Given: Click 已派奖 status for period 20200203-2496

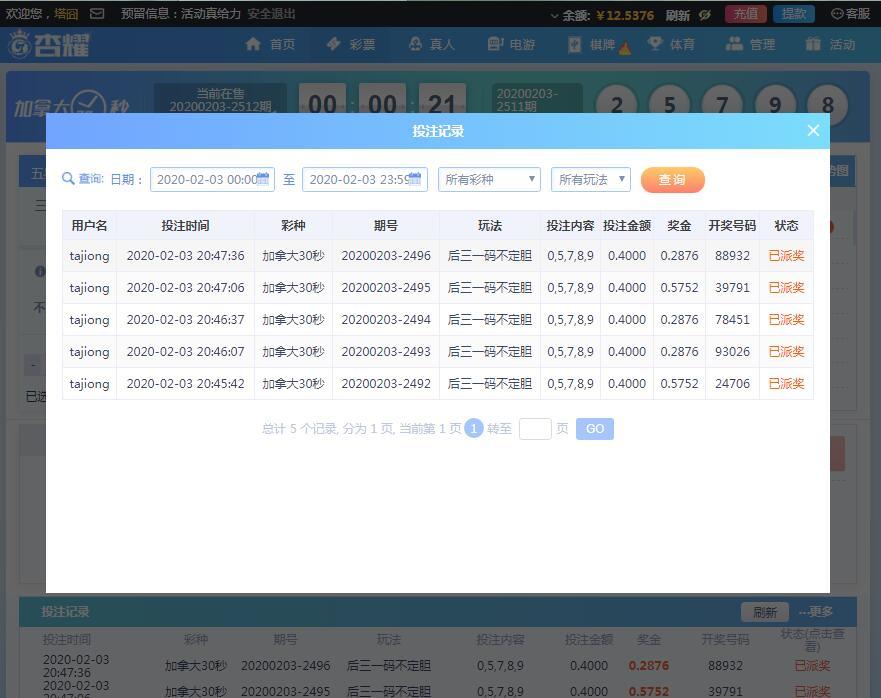Looking at the screenshot, I should tap(787, 256).
